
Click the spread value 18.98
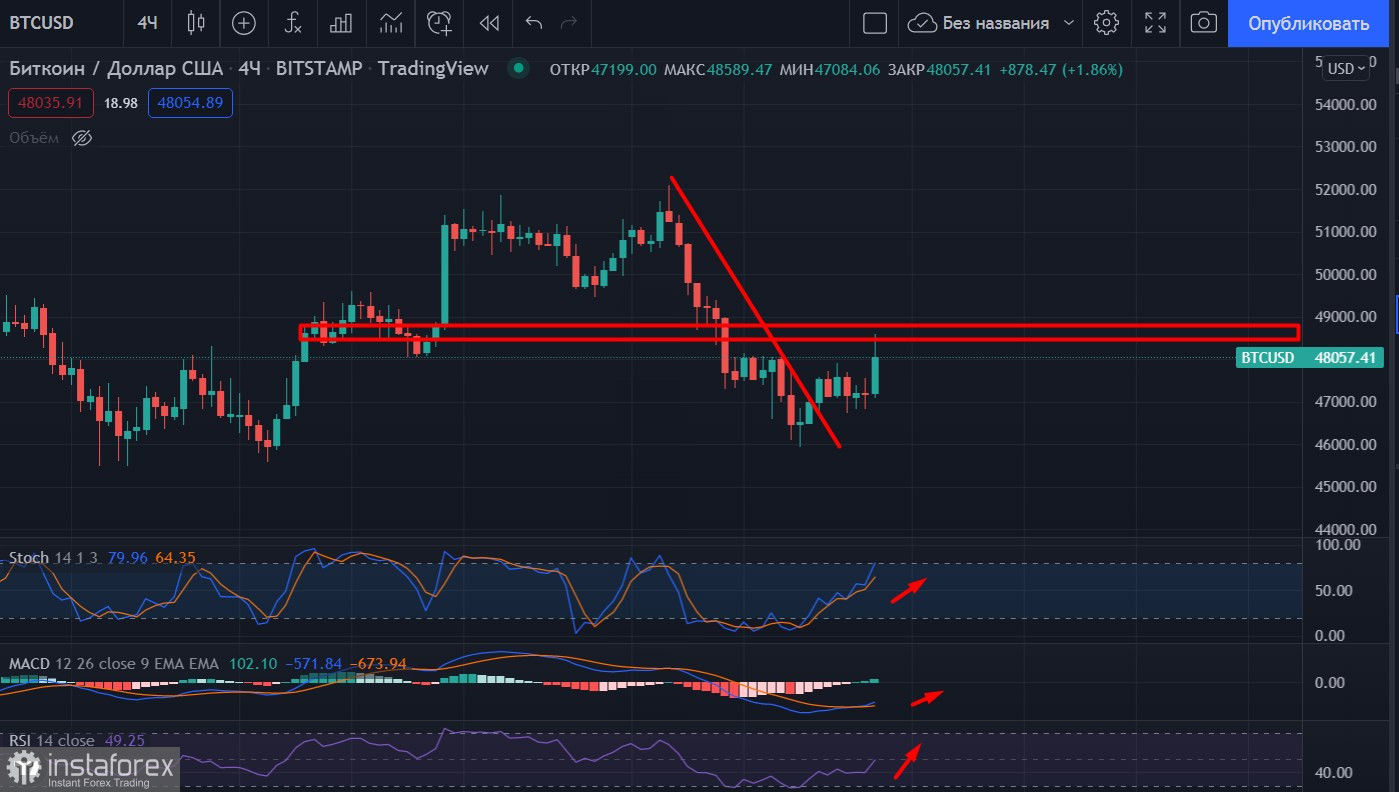tap(121, 102)
